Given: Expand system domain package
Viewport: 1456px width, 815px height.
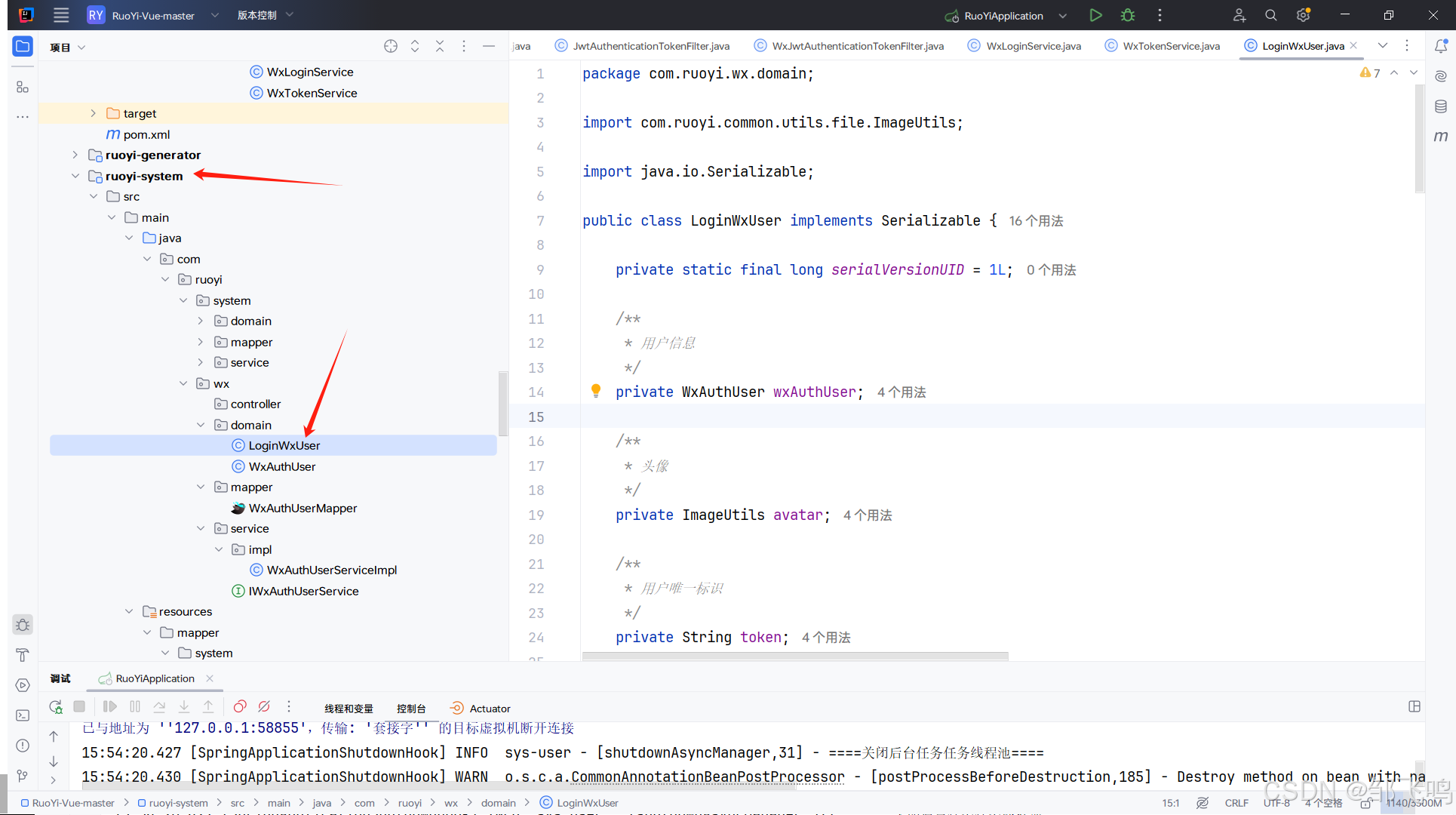Looking at the screenshot, I should pos(201,321).
